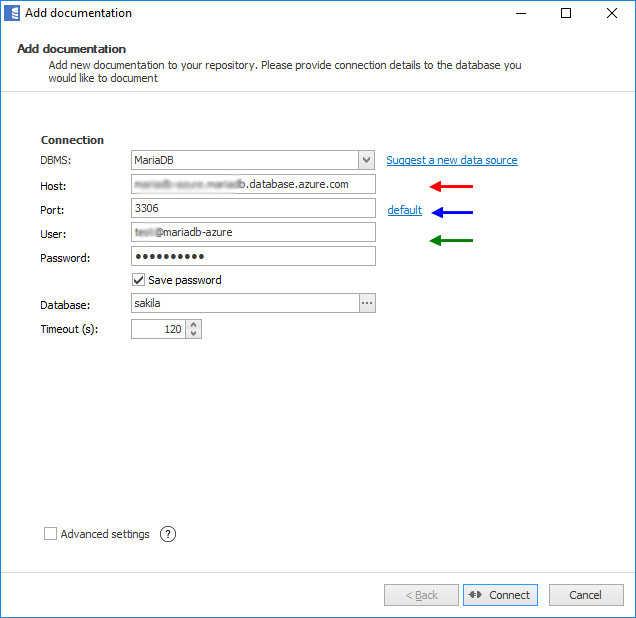This screenshot has height=618, width=636.
Task: Click the Timeout value field
Action: tap(157, 329)
